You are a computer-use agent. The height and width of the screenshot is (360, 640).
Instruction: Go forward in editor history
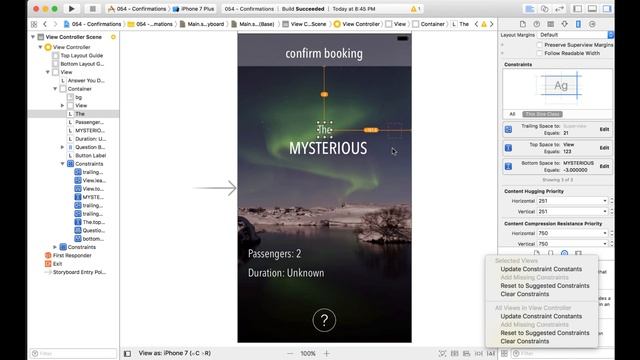[55, 24]
